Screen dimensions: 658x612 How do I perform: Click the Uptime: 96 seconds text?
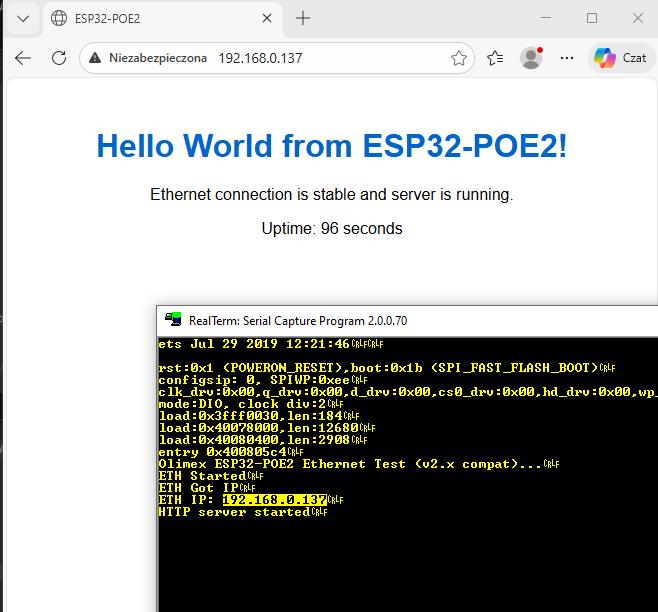[x=332, y=229]
